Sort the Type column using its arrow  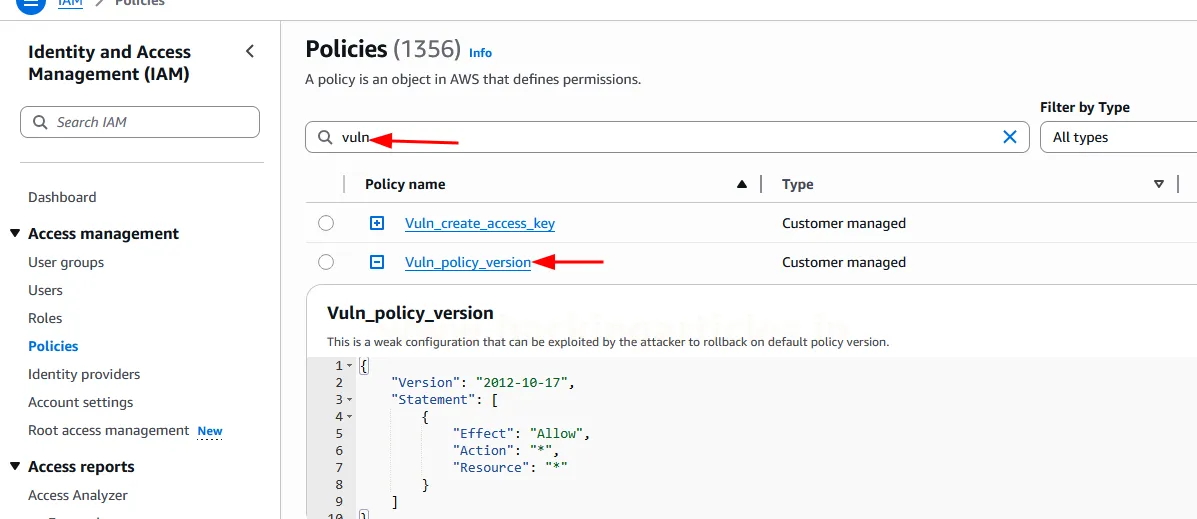[1159, 184]
